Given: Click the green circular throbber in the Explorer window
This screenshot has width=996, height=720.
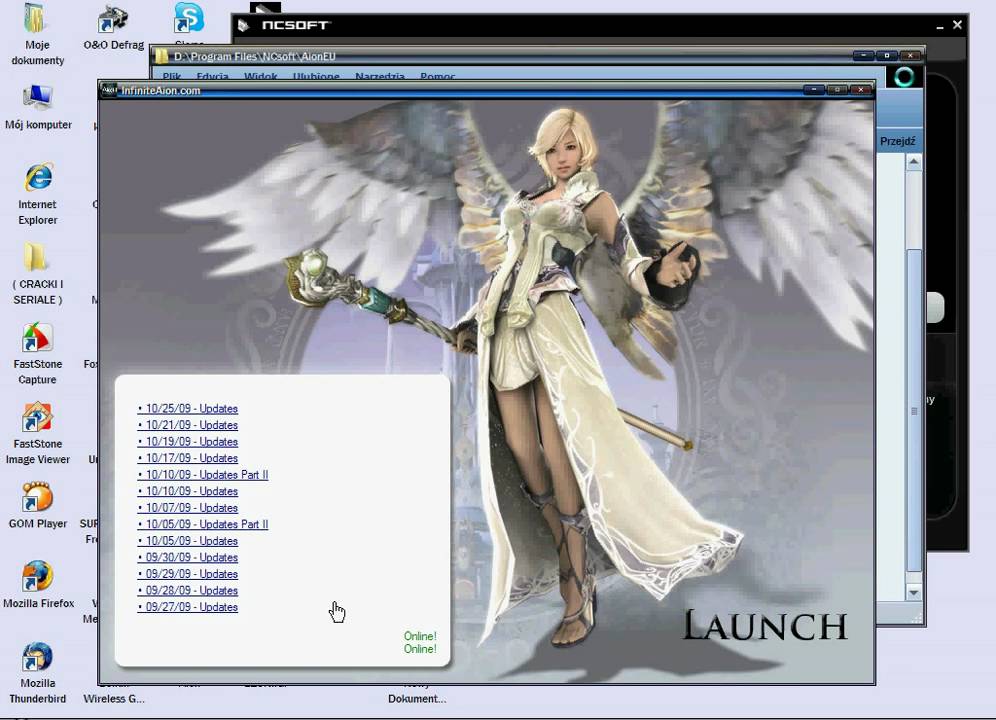Looking at the screenshot, I should pyautogui.click(x=903, y=77).
